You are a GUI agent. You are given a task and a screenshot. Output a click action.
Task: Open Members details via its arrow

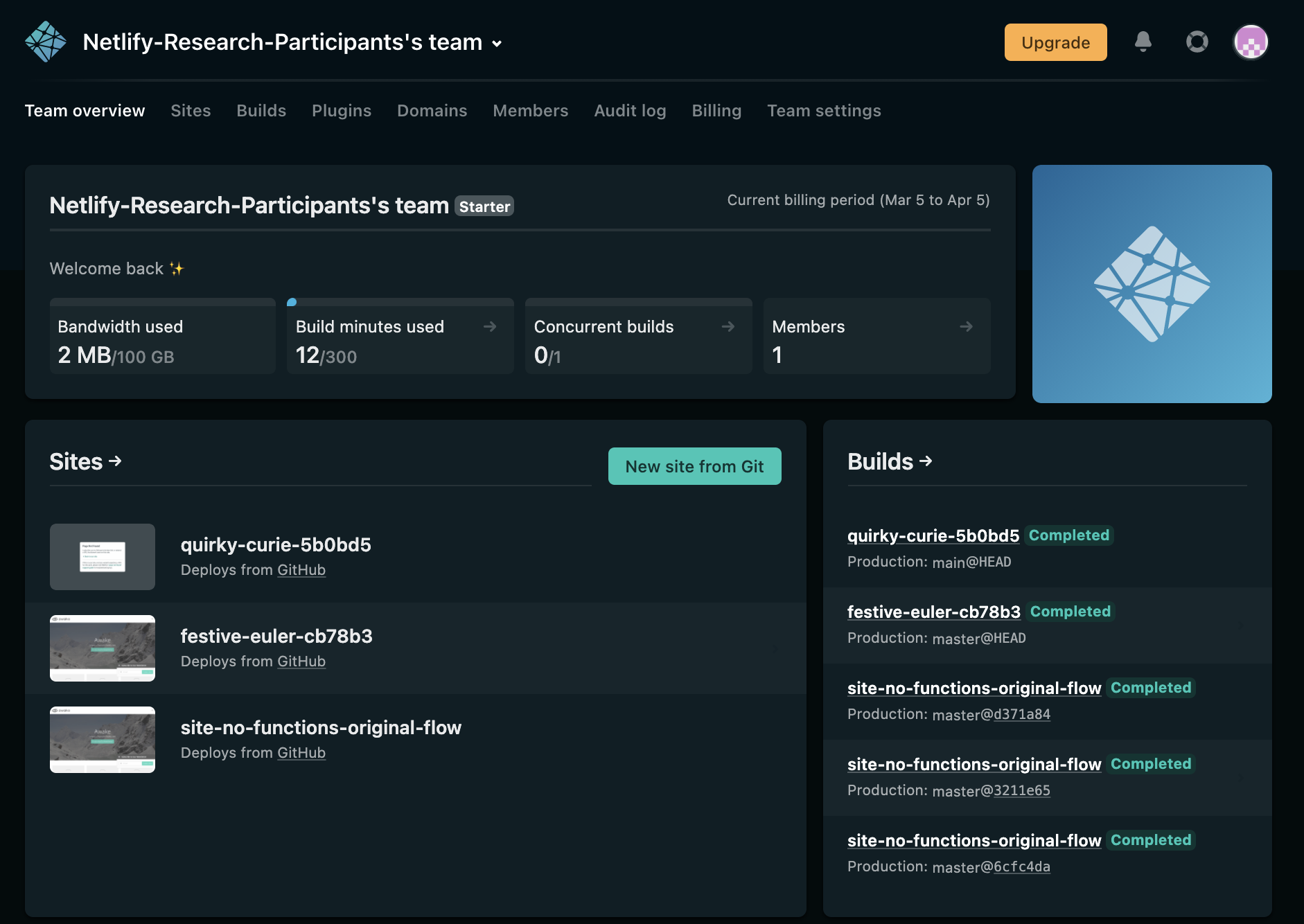[967, 326]
